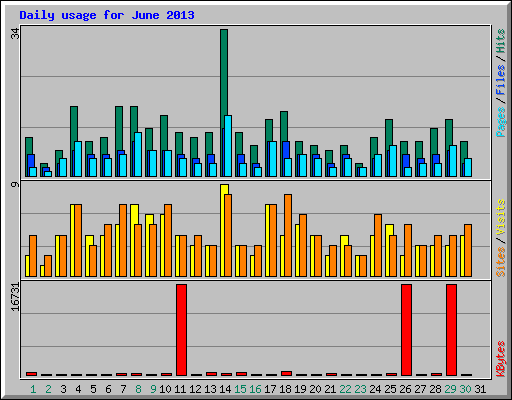Viewport: 512px width, 400px height.
Task: Click day label "16" on the x-axis
Action: 255,389
